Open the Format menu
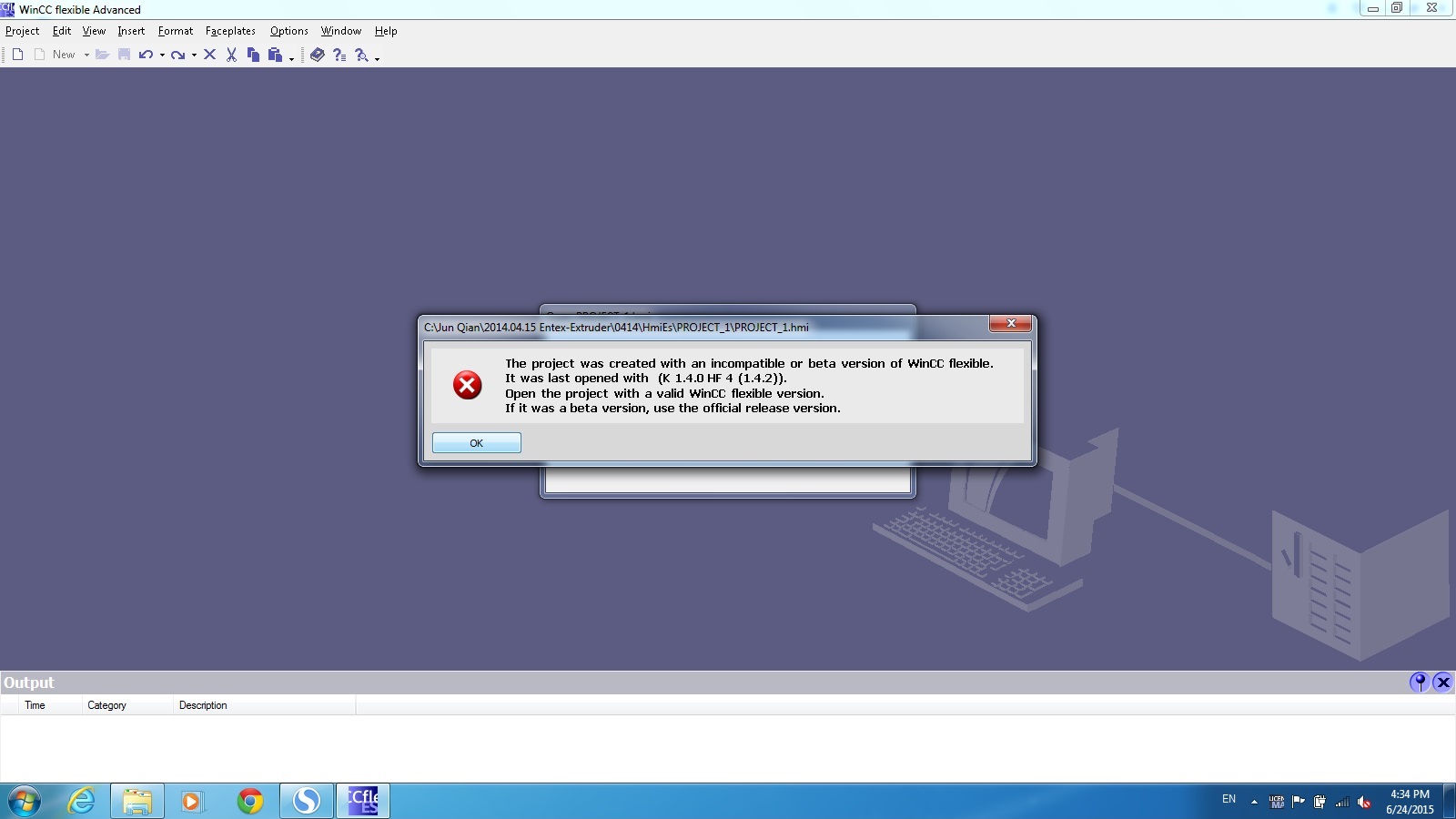The image size is (1456, 819). tap(176, 31)
